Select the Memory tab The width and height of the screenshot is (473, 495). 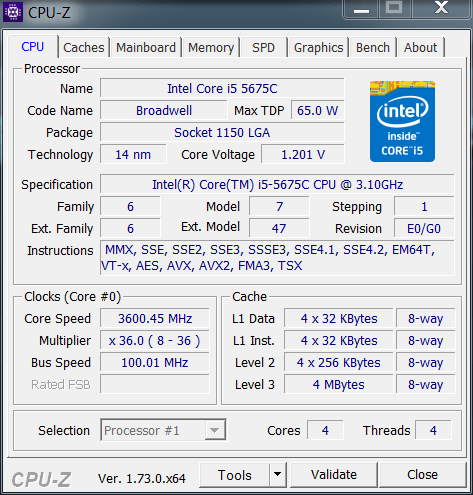tap(211, 47)
